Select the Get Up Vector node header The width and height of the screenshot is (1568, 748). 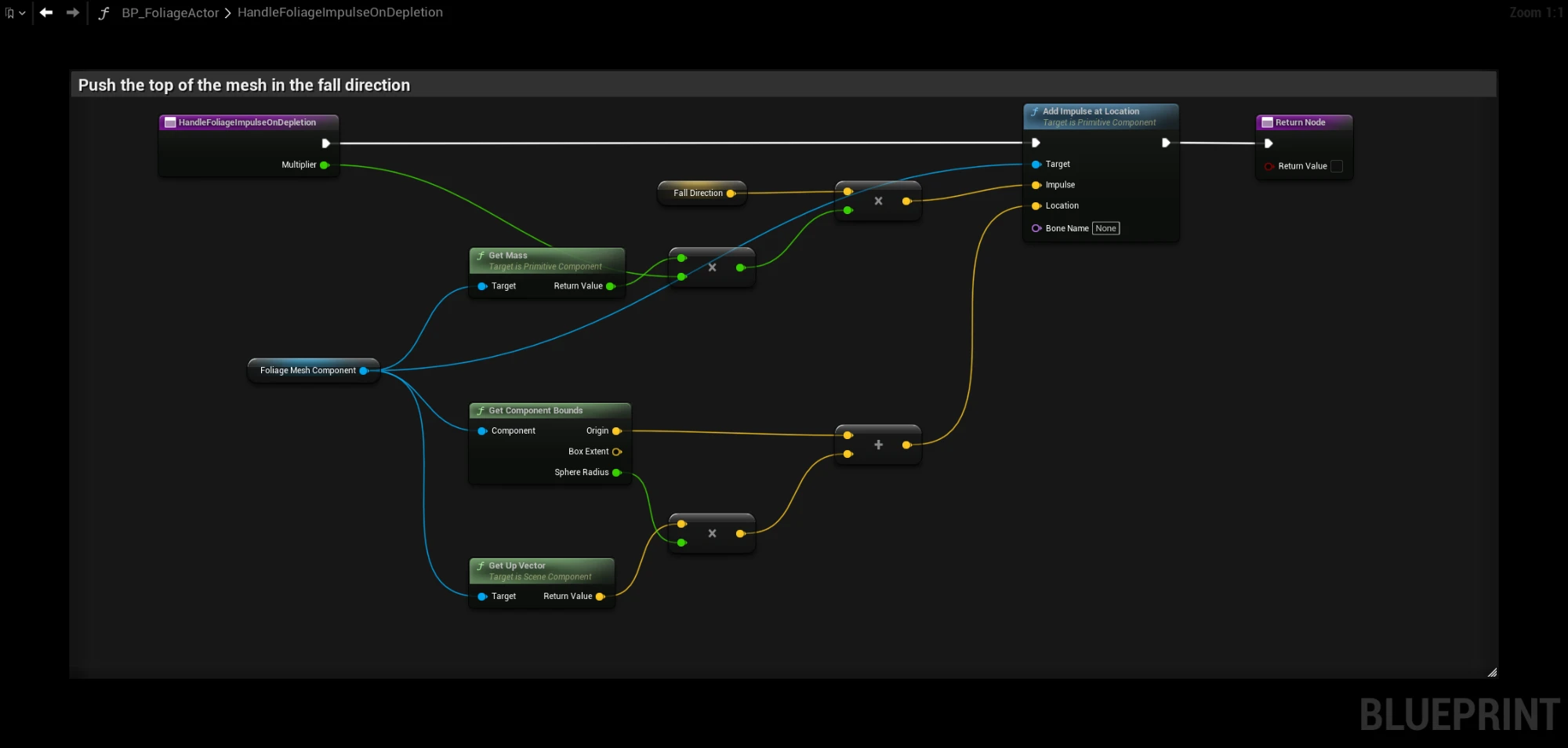[542, 571]
